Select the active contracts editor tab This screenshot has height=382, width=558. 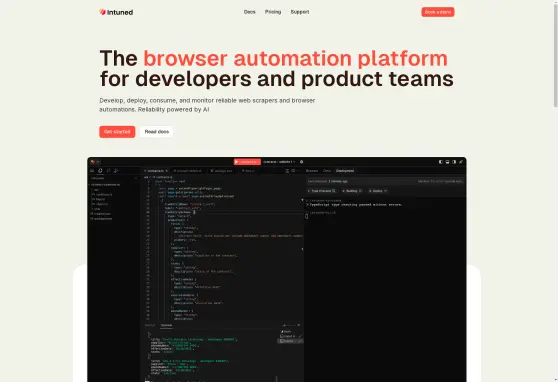point(156,171)
